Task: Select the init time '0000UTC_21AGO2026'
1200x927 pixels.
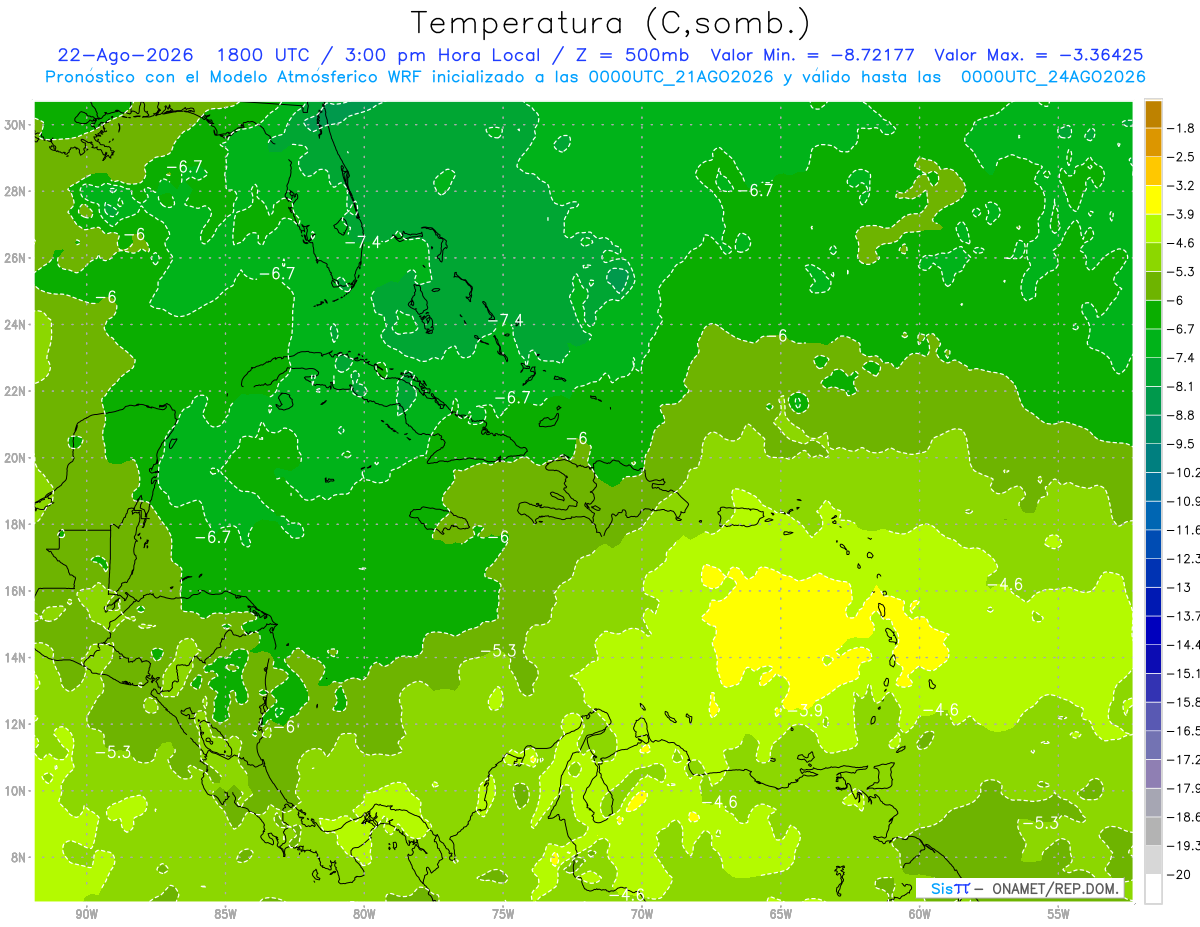Action: coord(681,77)
